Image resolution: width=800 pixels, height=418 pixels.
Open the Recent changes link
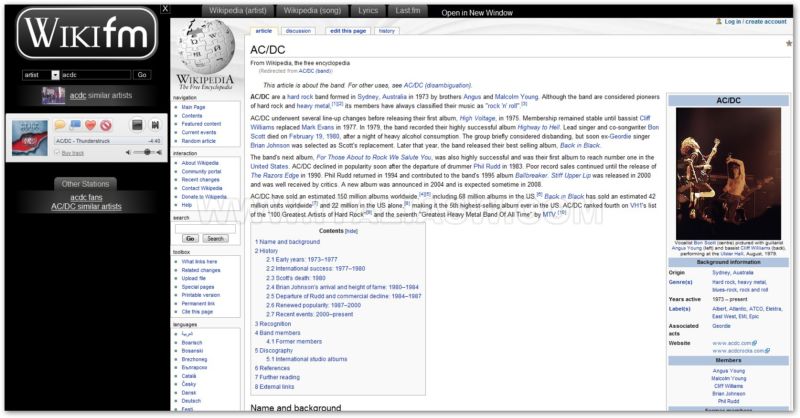coord(201,180)
